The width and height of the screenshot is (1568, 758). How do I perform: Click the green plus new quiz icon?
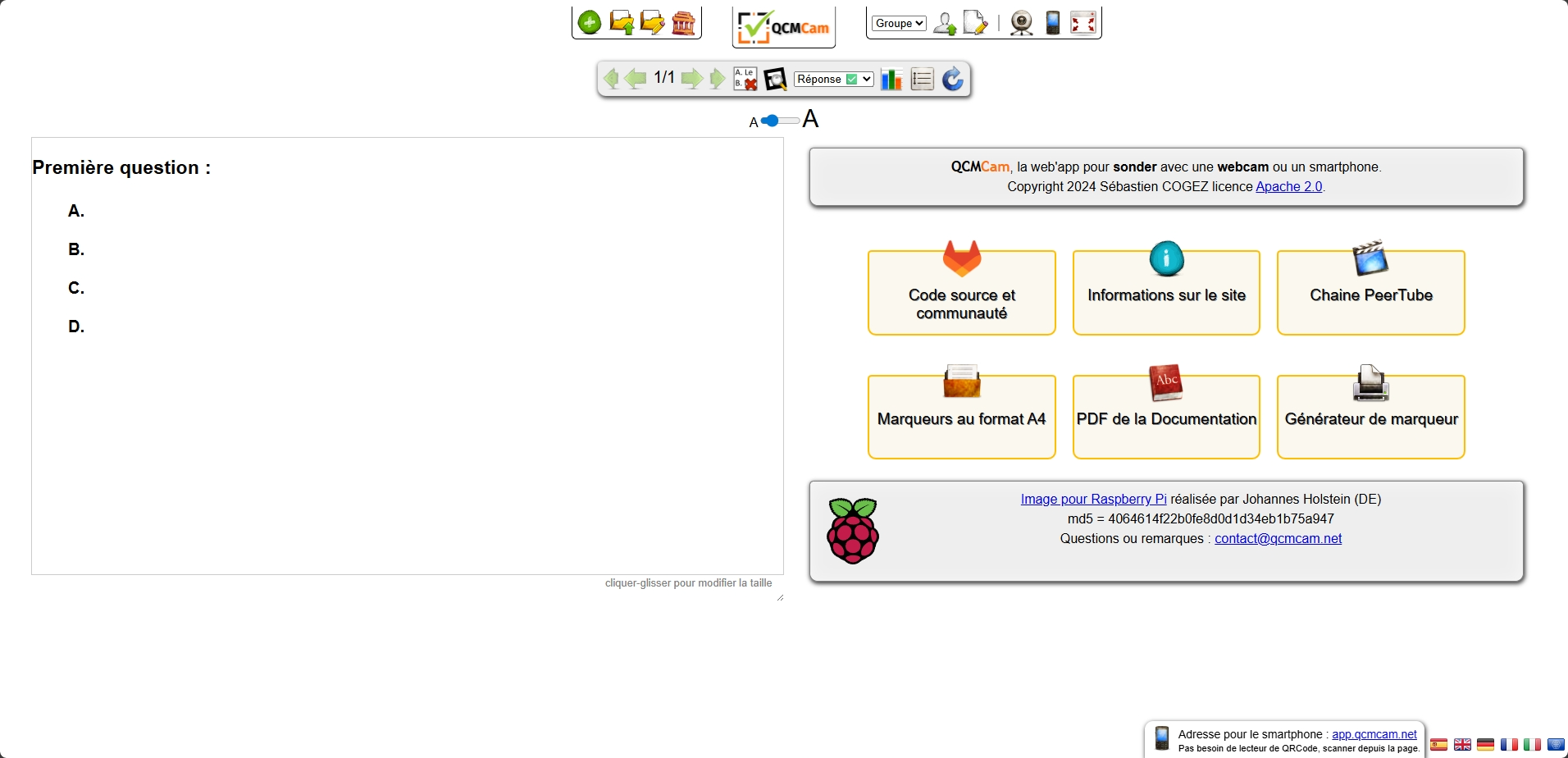[589, 22]
